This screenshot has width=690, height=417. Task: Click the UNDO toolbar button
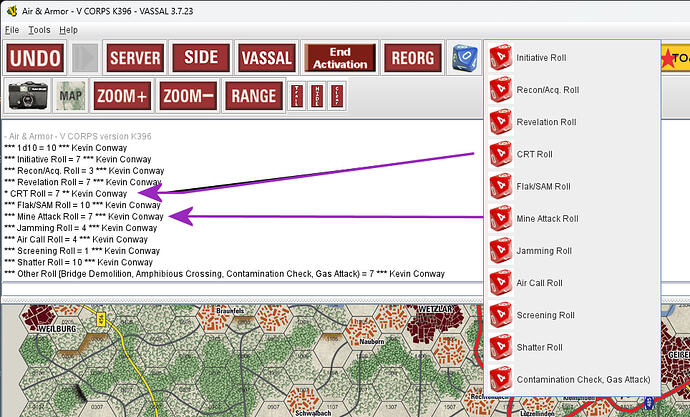(x=35, y=58)
